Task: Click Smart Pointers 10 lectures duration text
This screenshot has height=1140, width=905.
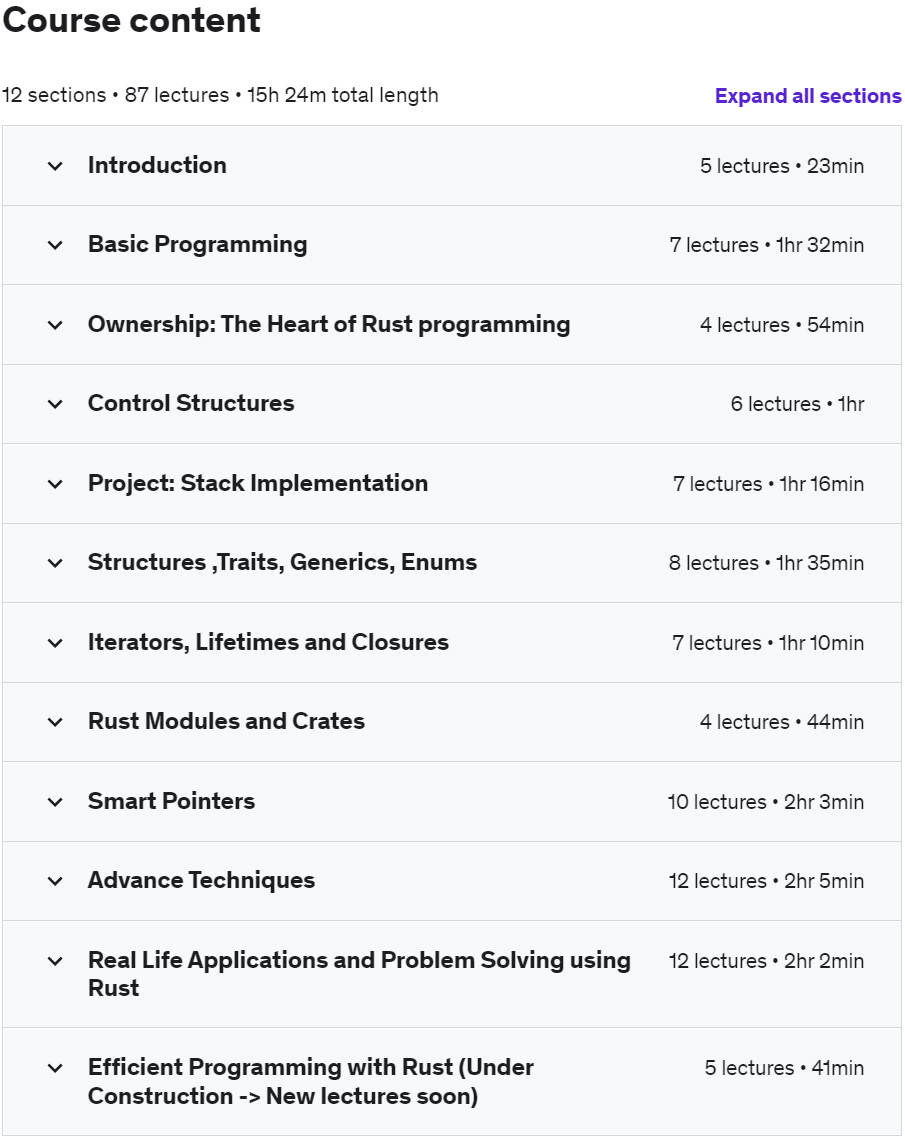Action: pos(765,802)
